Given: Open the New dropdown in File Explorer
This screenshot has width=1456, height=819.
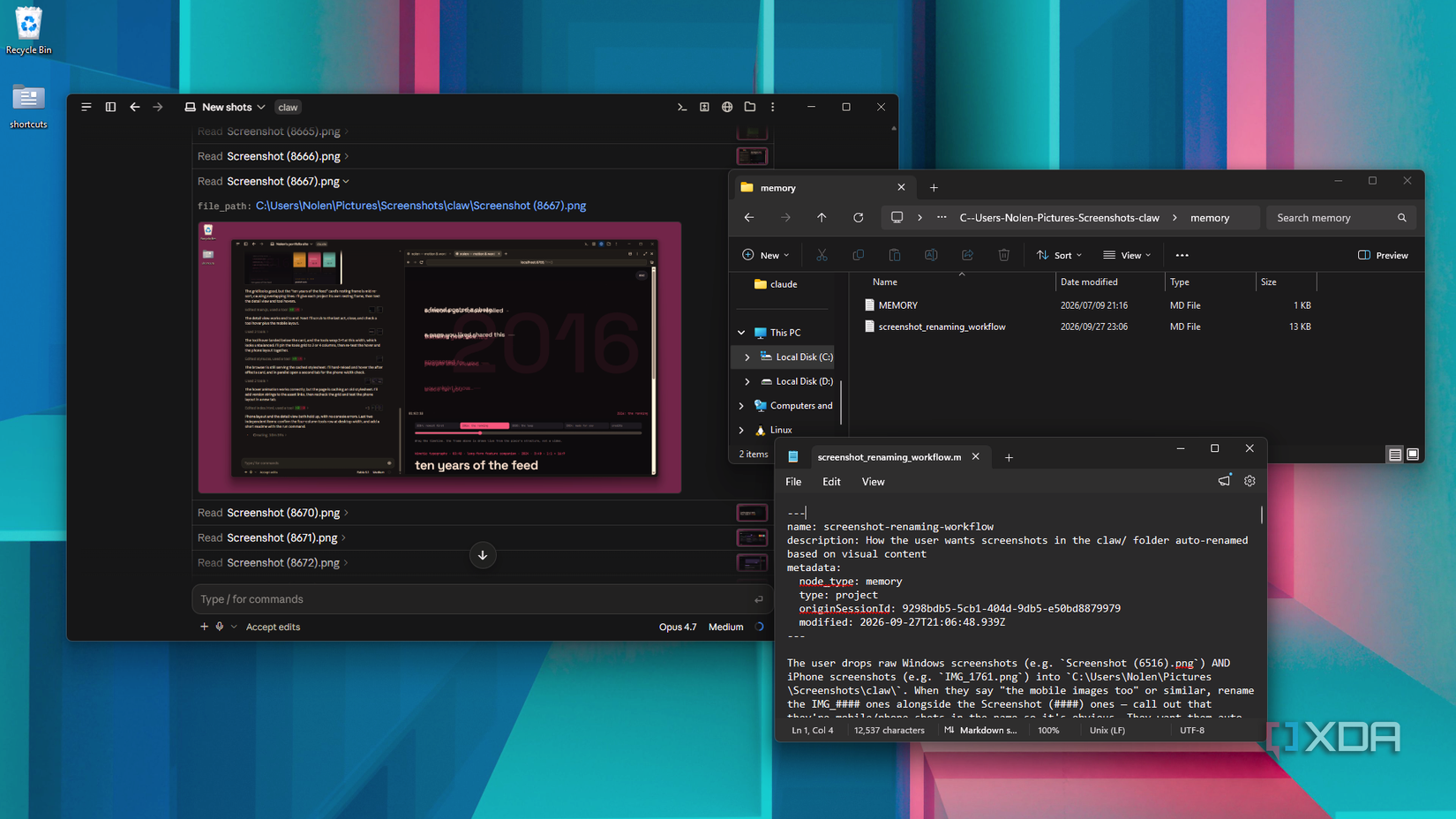Looking at the screenshot, I should (x=766, y=255).
